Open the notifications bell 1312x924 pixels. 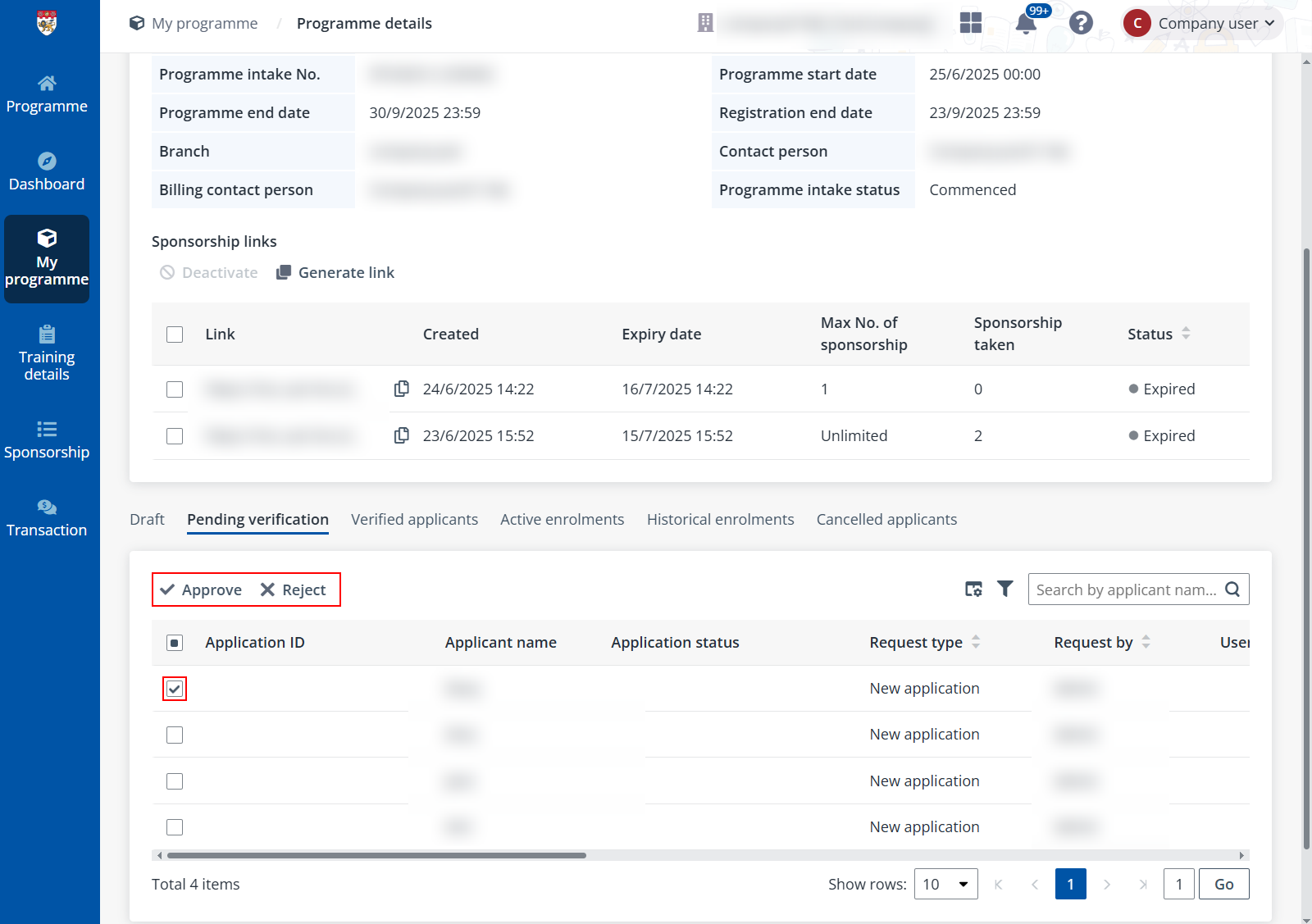1025,23
